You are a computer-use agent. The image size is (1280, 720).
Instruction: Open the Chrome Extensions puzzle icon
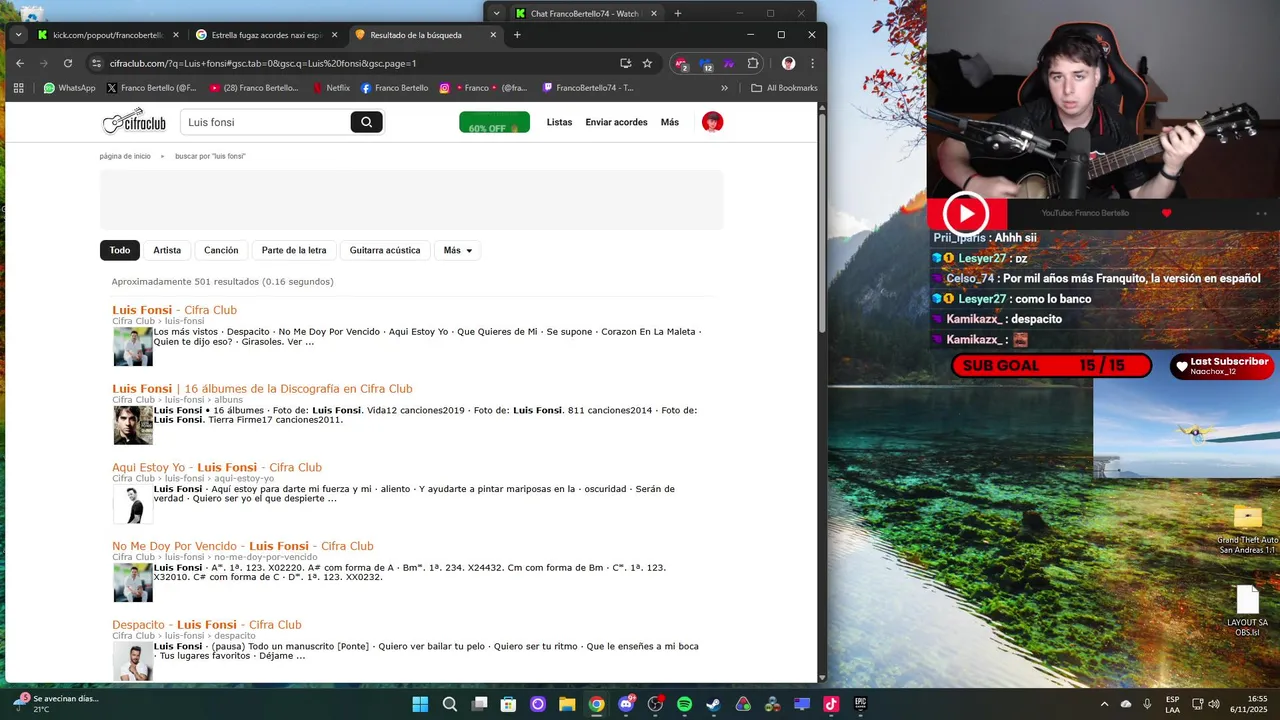tap(753, 63)
